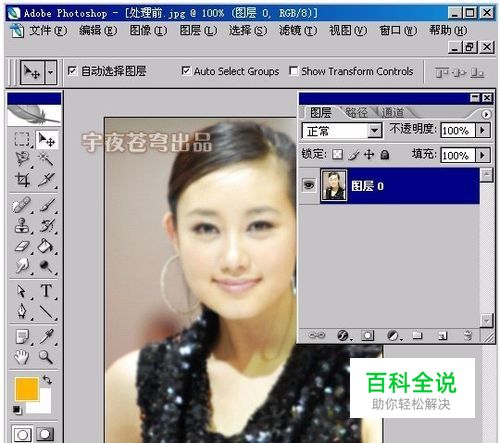Add a layer style (fx)
Screen dimensions: 500x443
tap(343, 335)
